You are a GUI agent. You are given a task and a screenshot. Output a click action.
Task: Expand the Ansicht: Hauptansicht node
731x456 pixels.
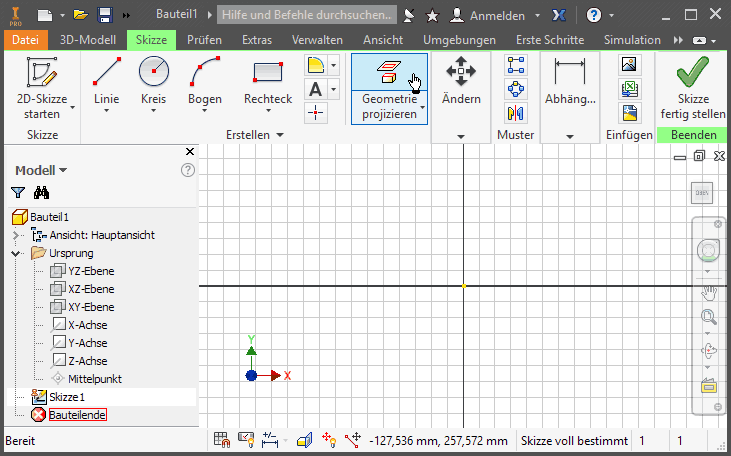pos(16,235)
